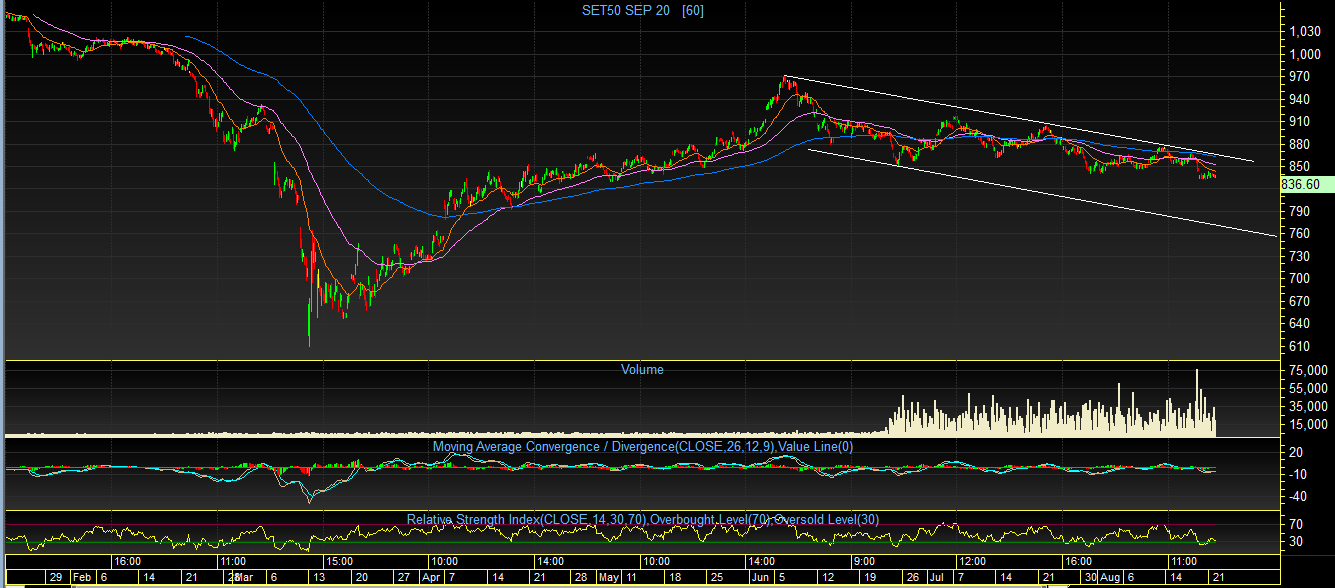Viewport: 1335px width, 588px height.
Task: Select the 910 price axis label
Action: point(1298,122)
